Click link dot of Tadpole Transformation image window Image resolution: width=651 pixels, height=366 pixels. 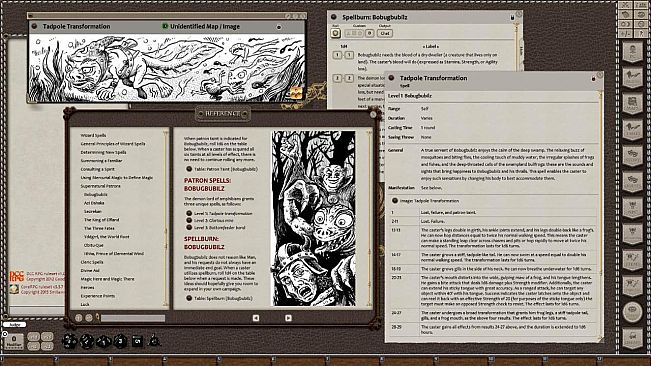[x=34, y=26]
